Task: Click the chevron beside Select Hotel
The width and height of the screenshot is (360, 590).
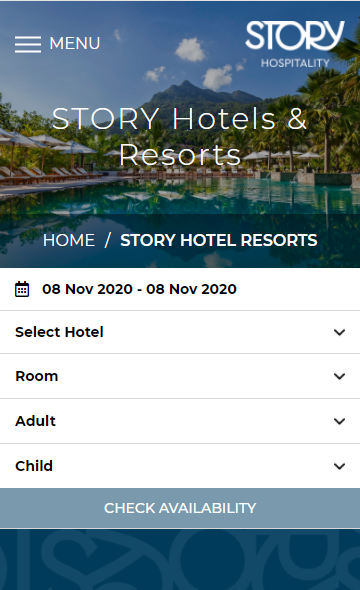Action: click(339, 332)
